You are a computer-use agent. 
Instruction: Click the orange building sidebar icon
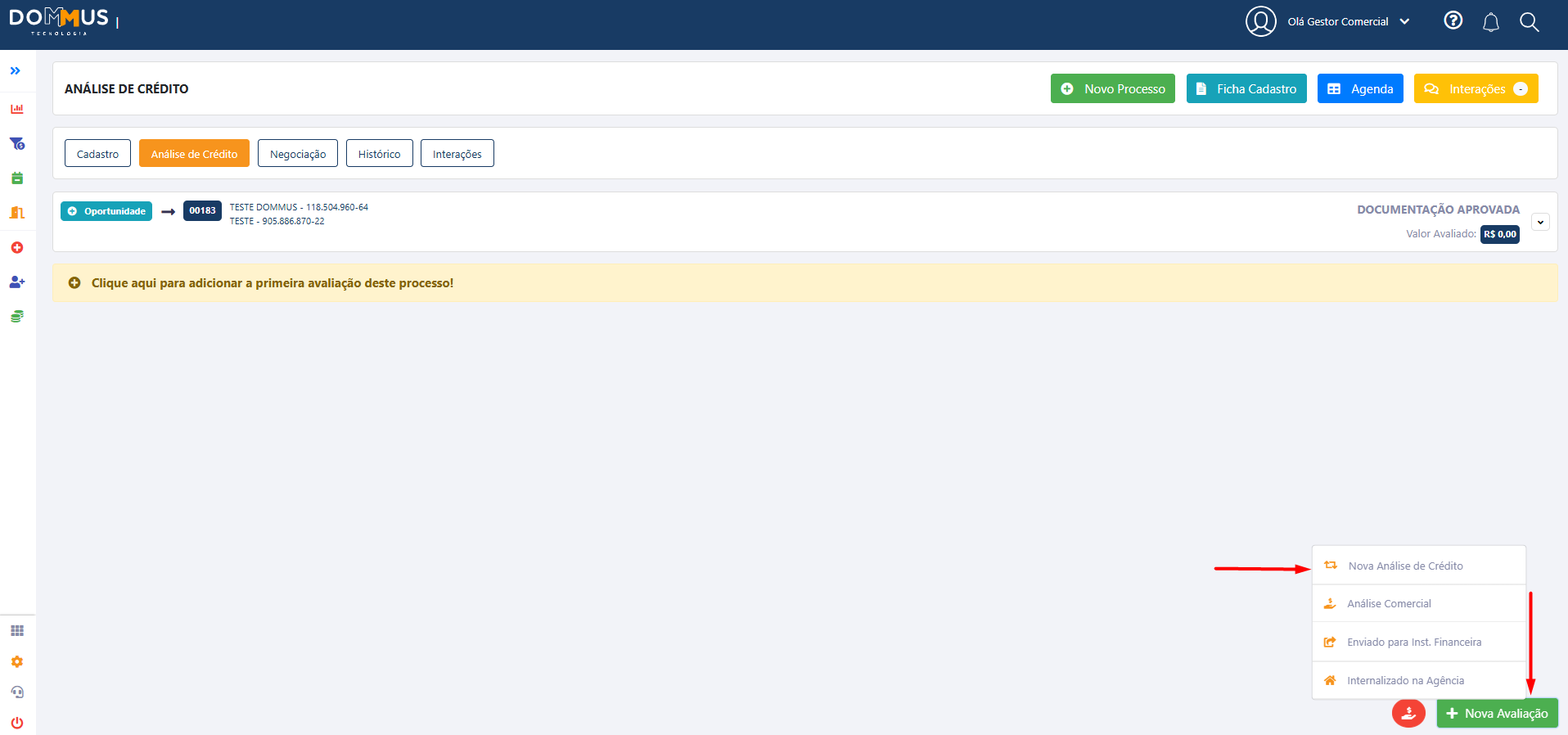click(x=17, y=213)
